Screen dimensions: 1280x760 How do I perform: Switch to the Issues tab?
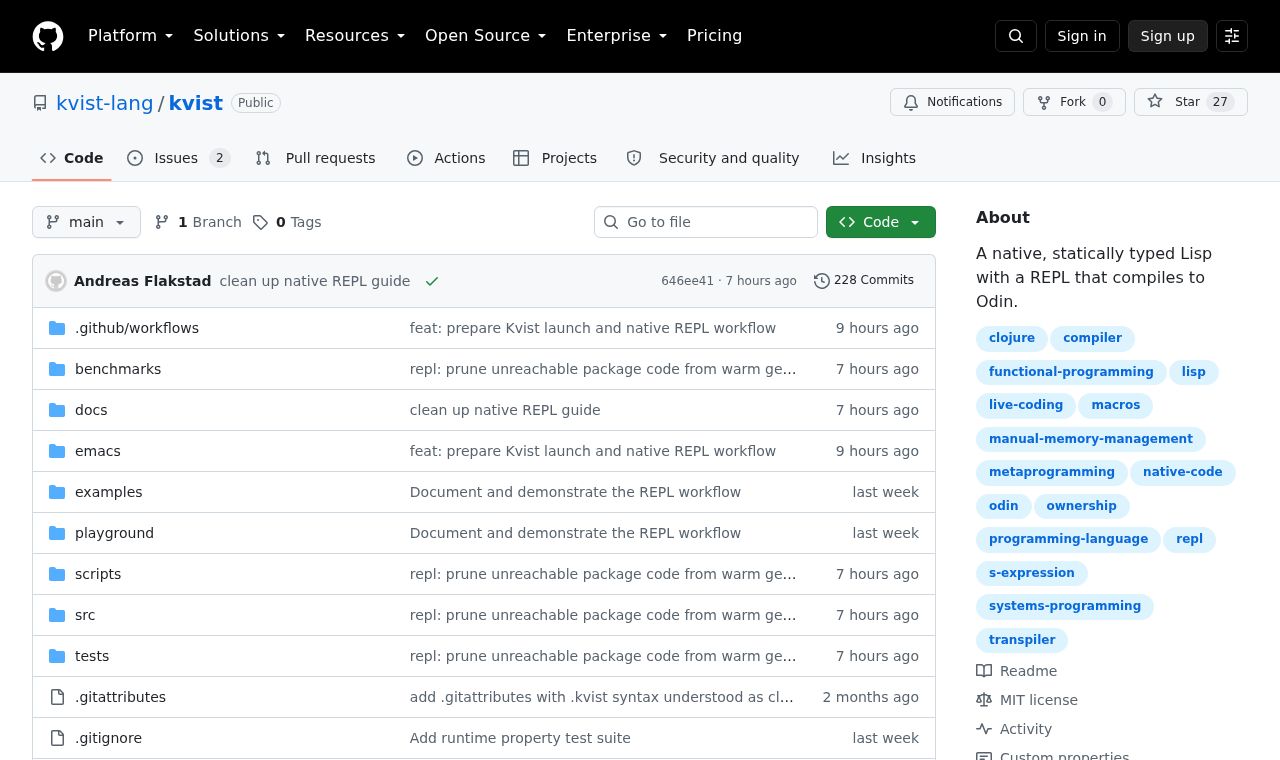coord(178,158)
